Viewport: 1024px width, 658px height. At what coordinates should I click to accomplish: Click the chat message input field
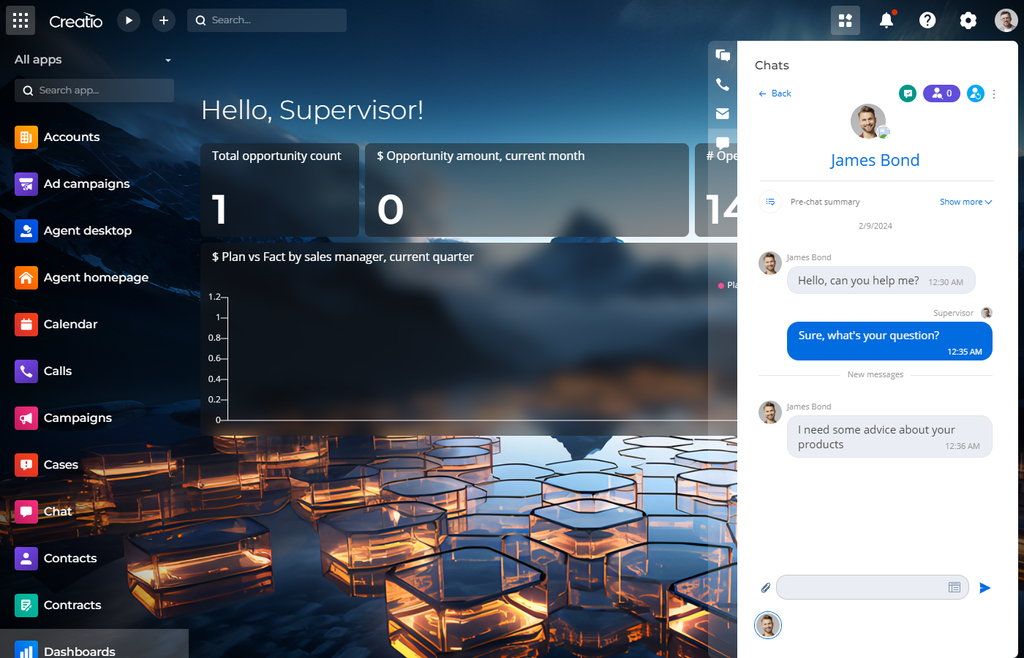(872, 588)
